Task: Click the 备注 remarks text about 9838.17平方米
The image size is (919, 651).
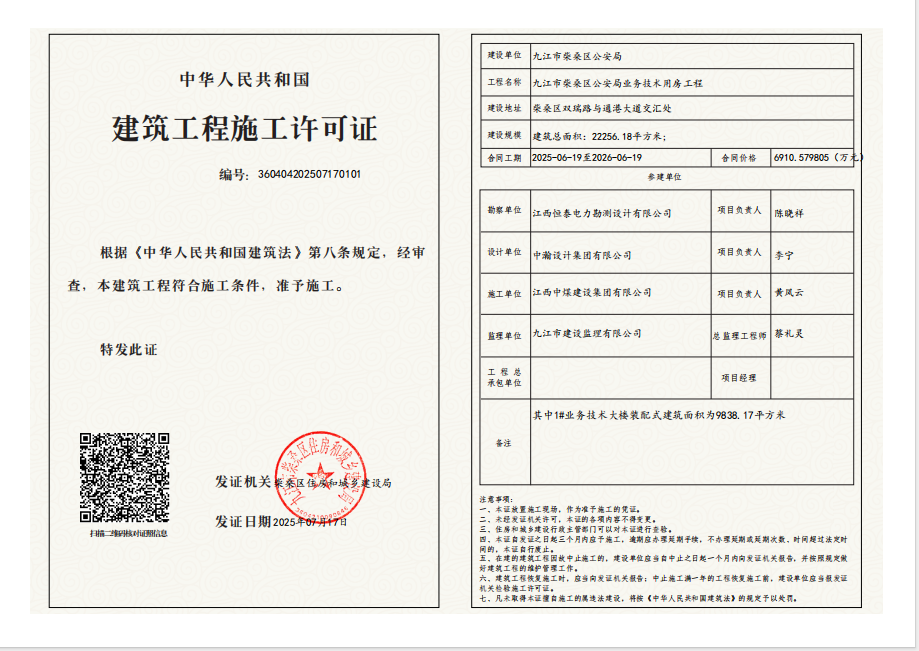Action: (659, 414)
